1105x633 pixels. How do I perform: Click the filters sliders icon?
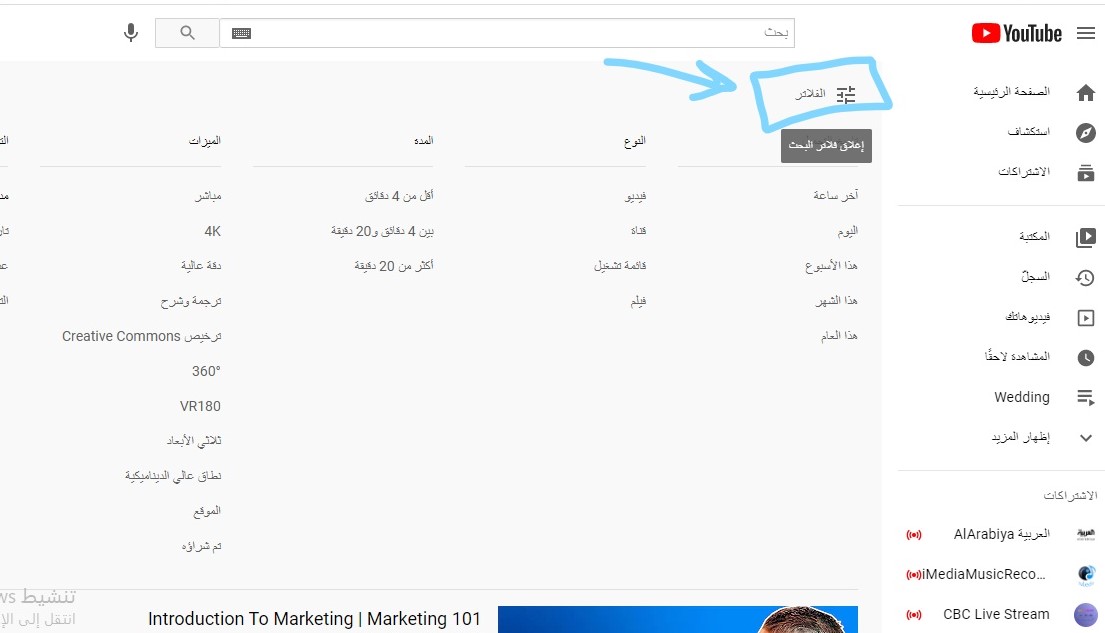(x=846, y=94)
